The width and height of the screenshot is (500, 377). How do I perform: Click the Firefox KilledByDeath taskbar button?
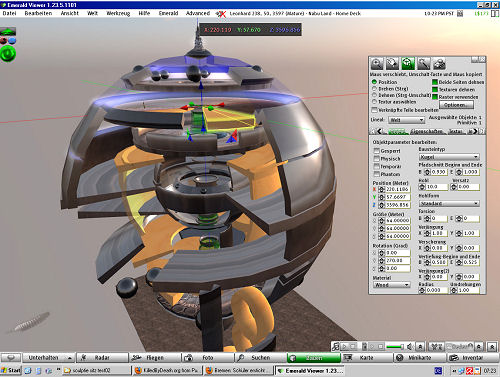[166, 370]
